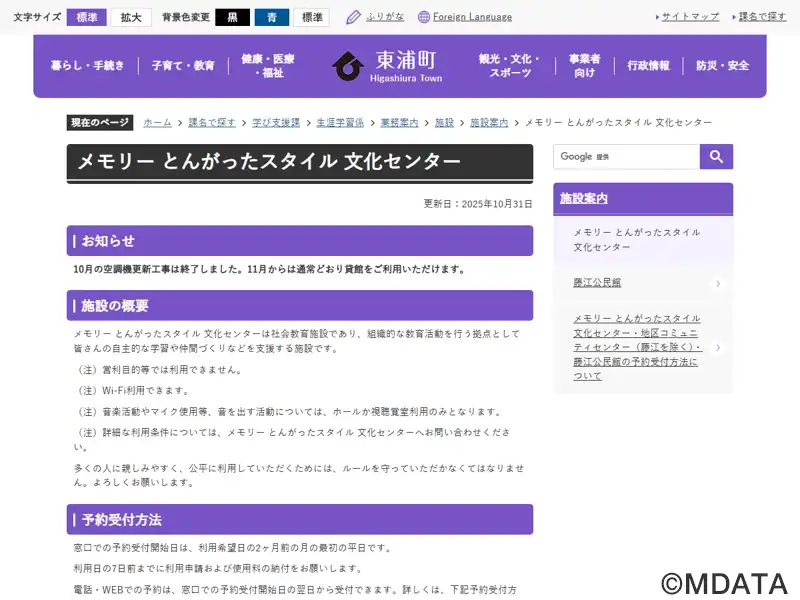Click the 生涯学習係 breadcrumb link
The height and width of the screenshot is (600, 800).
pos(340,122)
